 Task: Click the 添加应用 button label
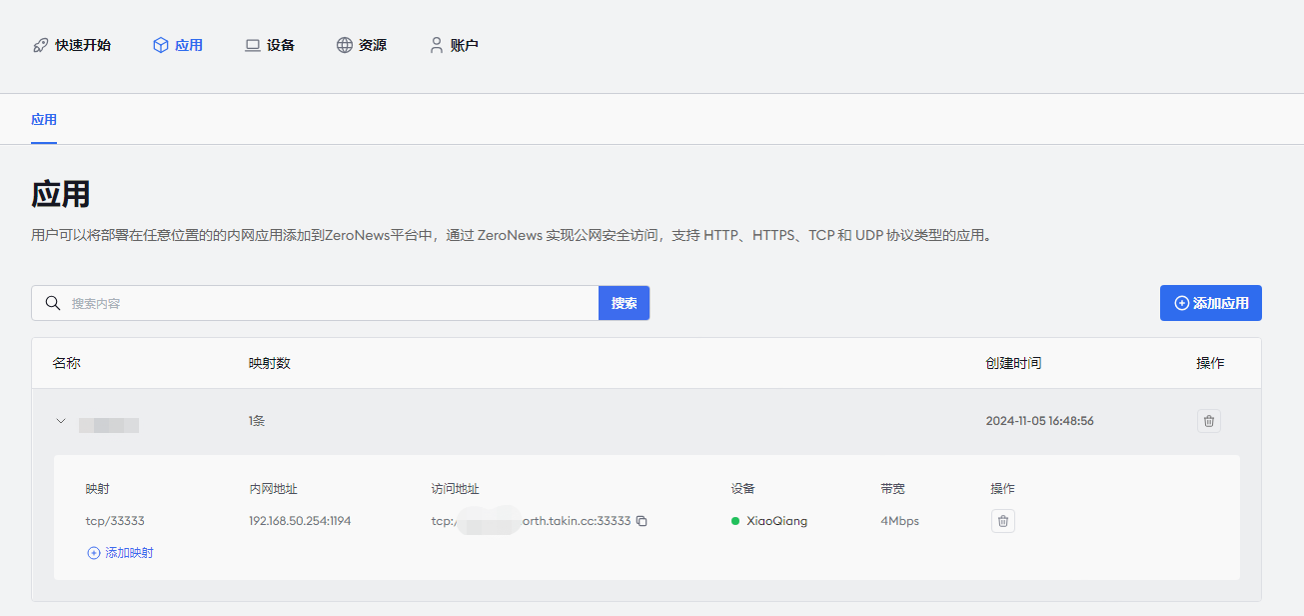pyautogui.click(x=1221, y=303)
